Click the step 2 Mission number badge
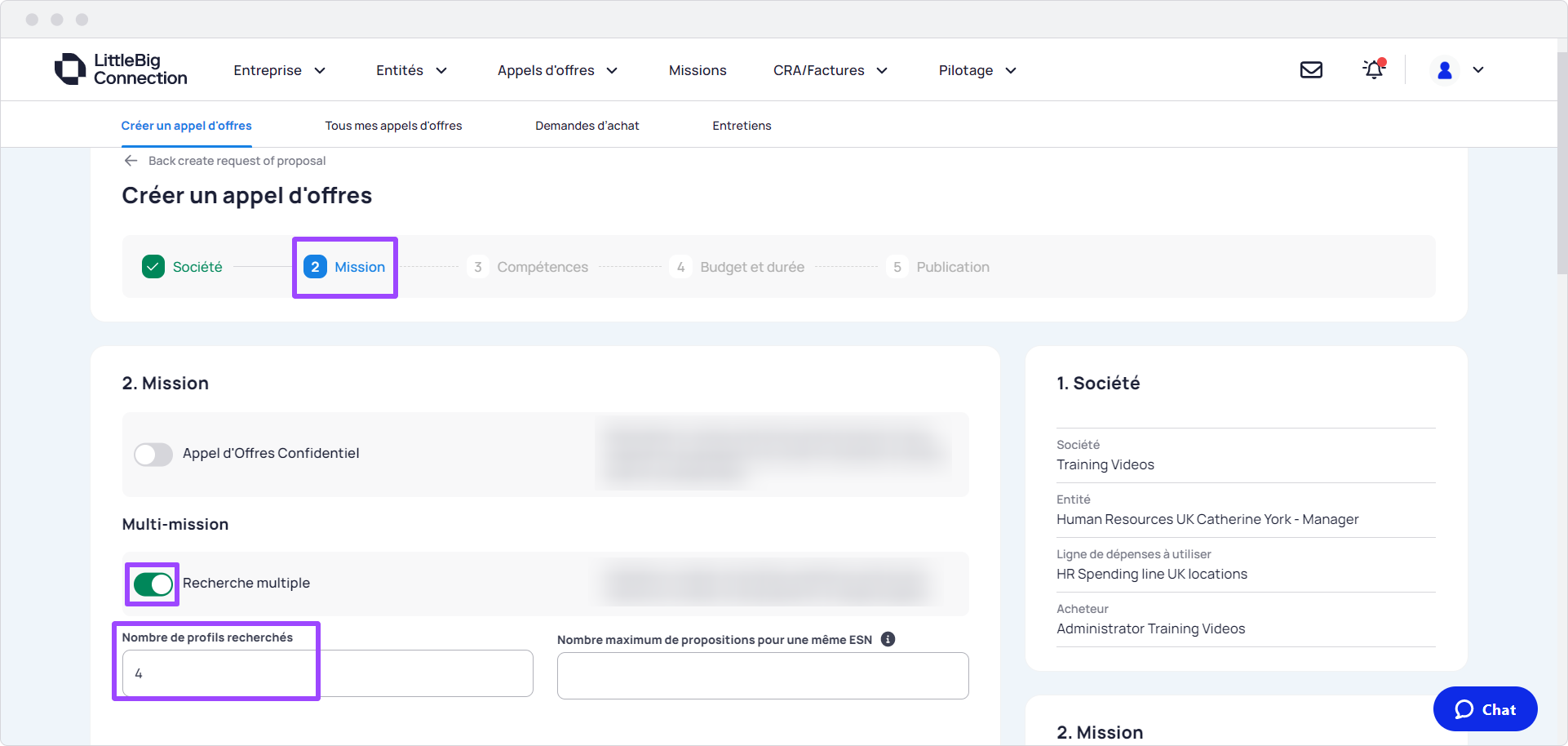 point(315,267)
